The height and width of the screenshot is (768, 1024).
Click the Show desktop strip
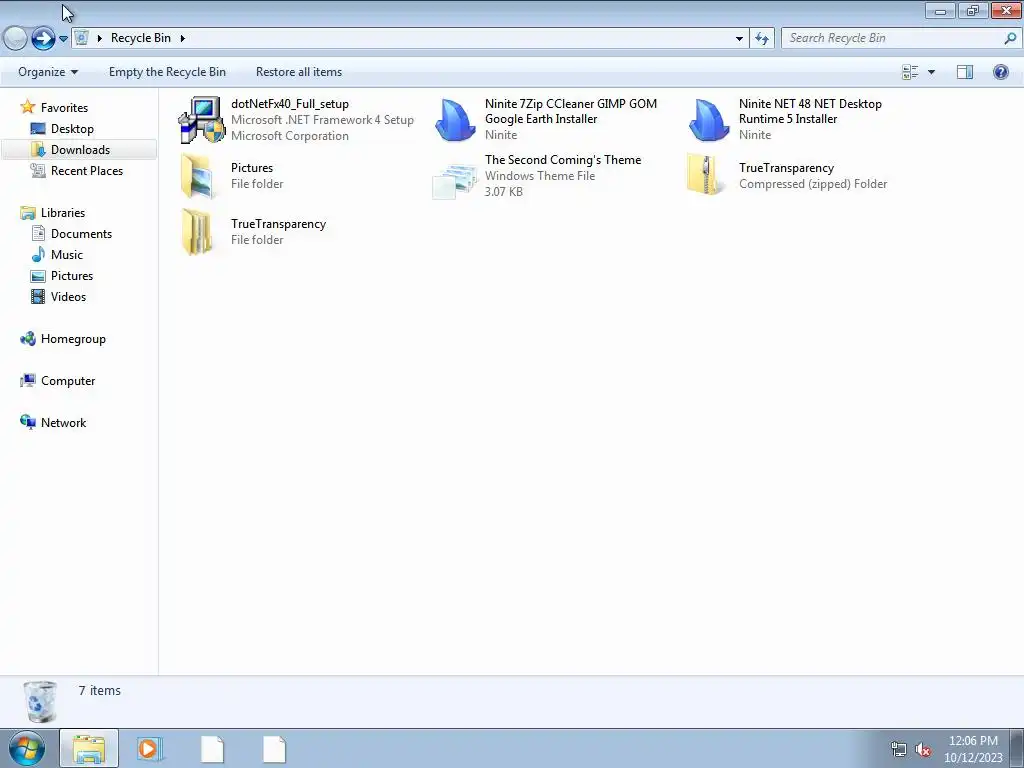1016,749
